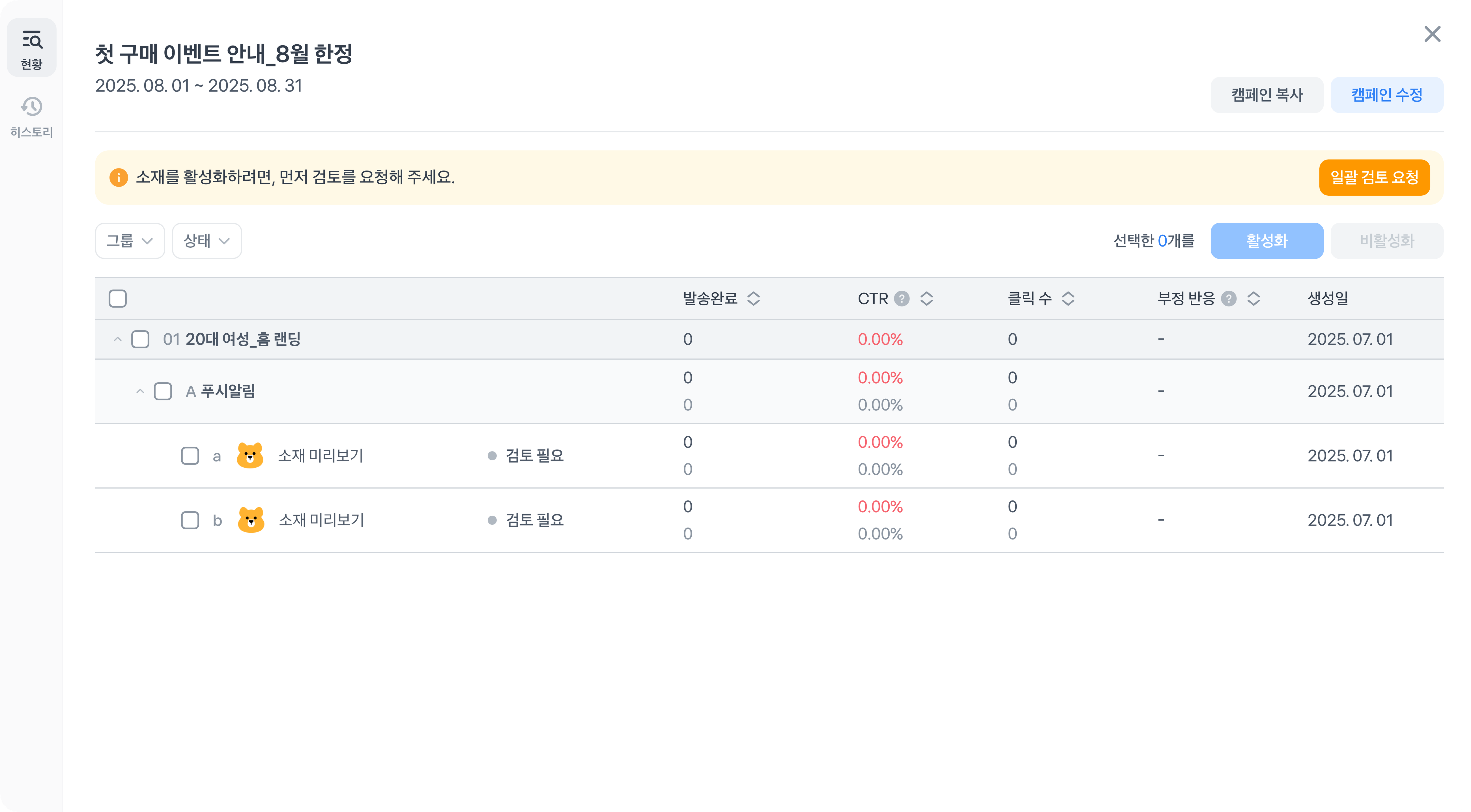Viewport: 1471px width, 812px height.
Task: Click bear thumbnail of creative a
Action: (250, 455)
